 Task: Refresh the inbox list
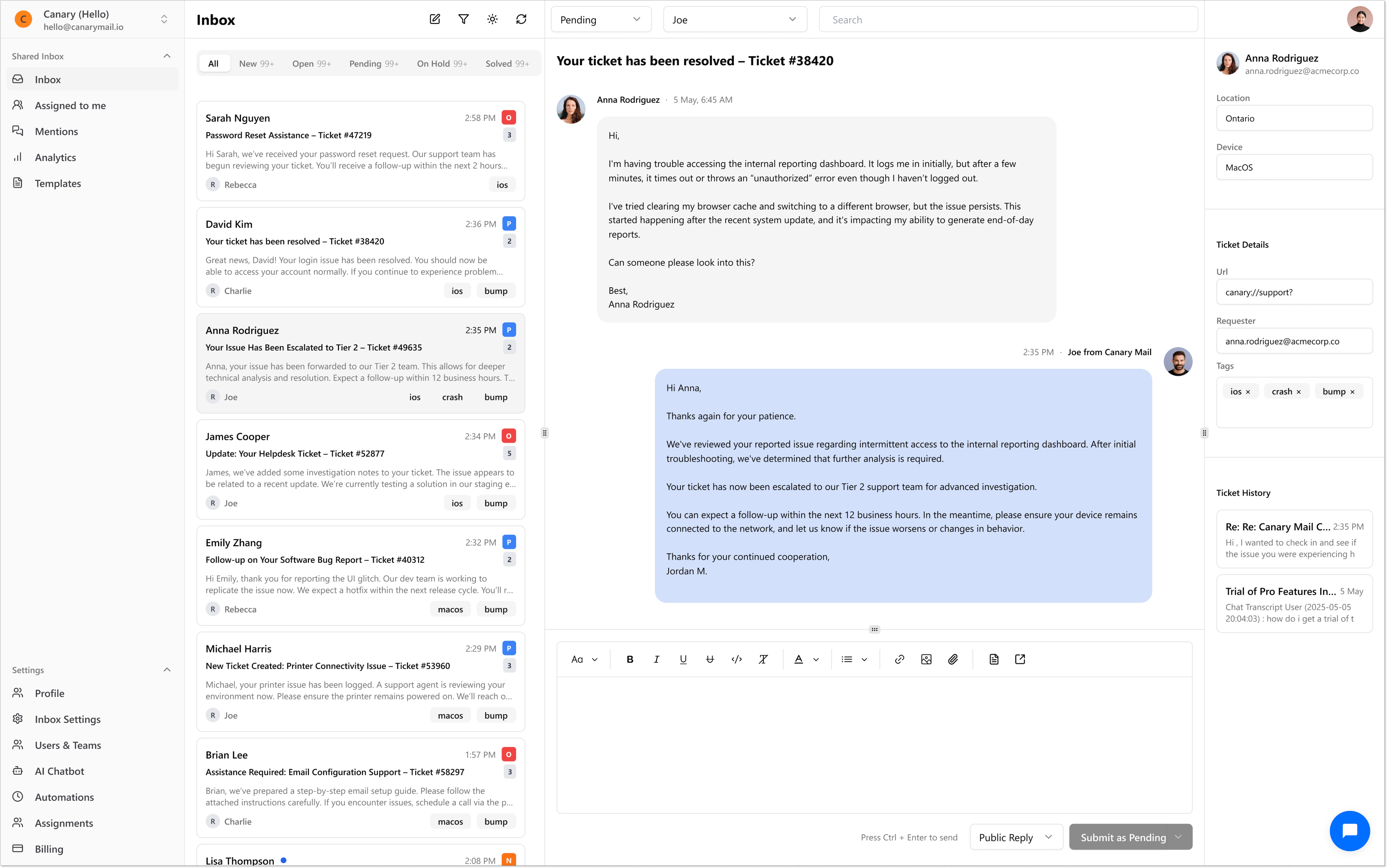pyautogui.click(x=521, y=20)
